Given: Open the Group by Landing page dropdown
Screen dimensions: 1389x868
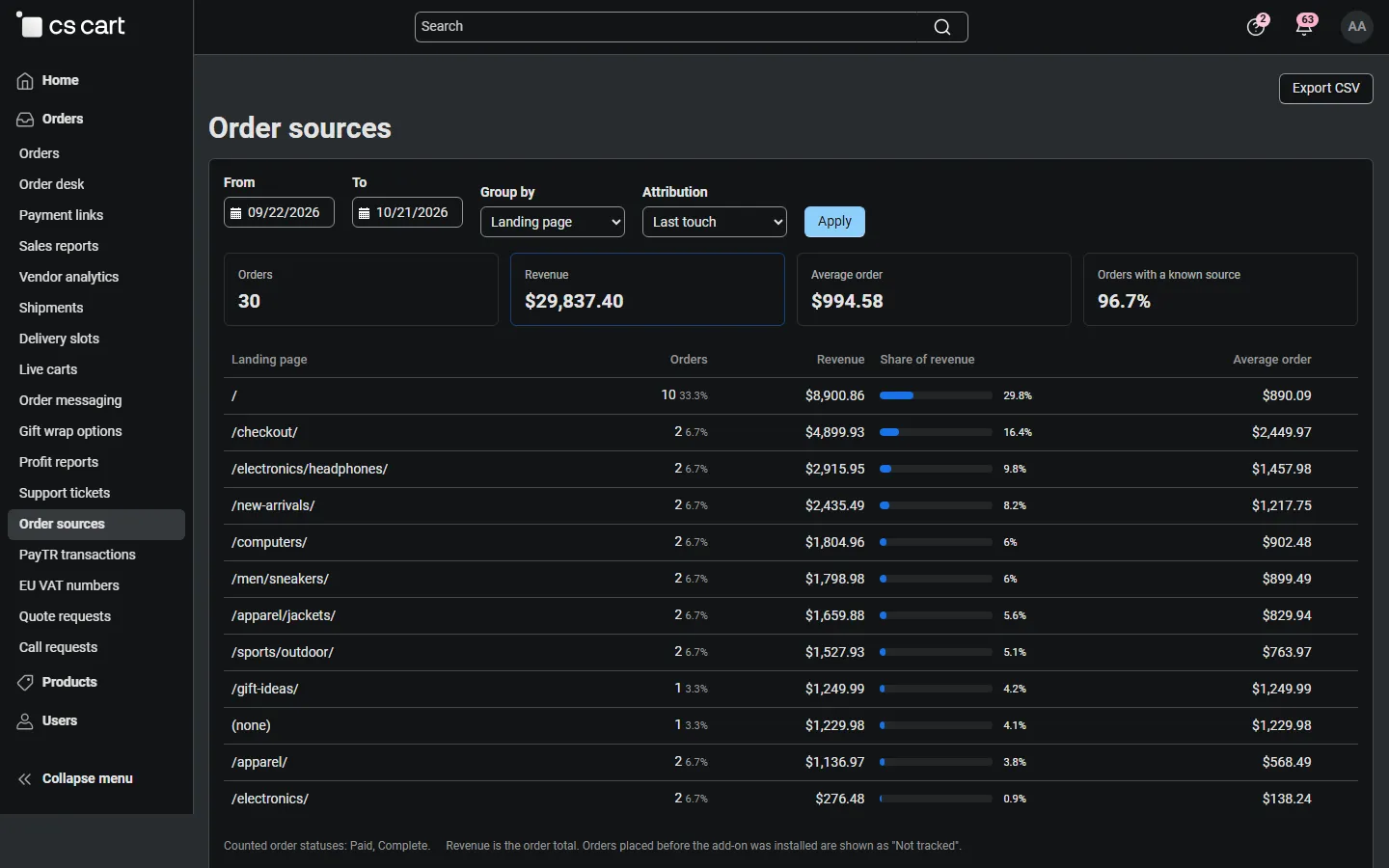Looking at the screenshot, I should pos(553,222).
